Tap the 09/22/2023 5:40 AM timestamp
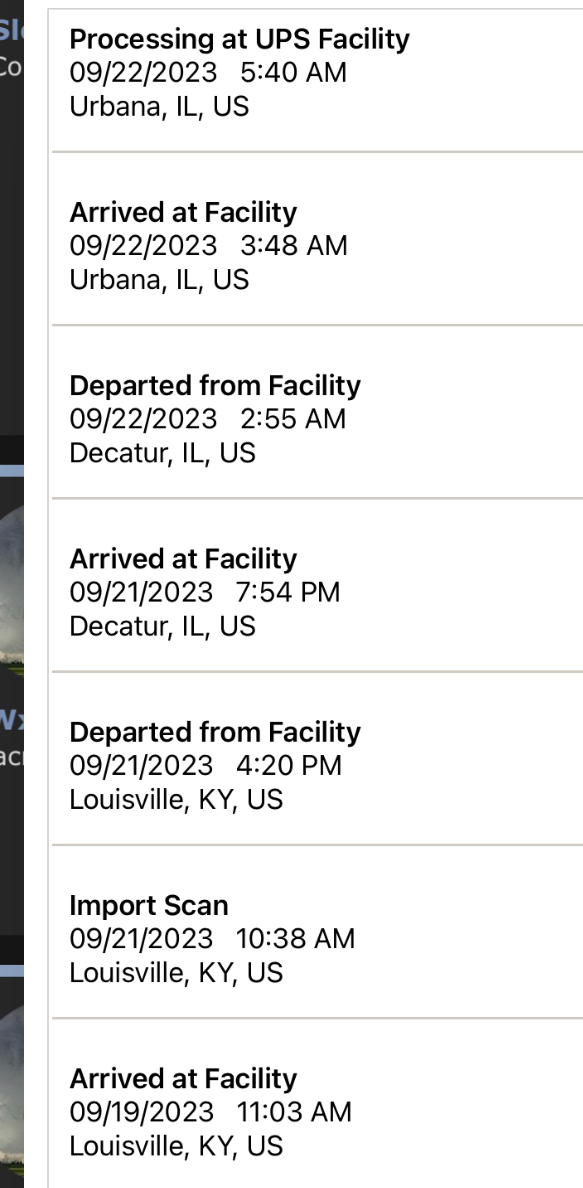 tap(208, 73)
